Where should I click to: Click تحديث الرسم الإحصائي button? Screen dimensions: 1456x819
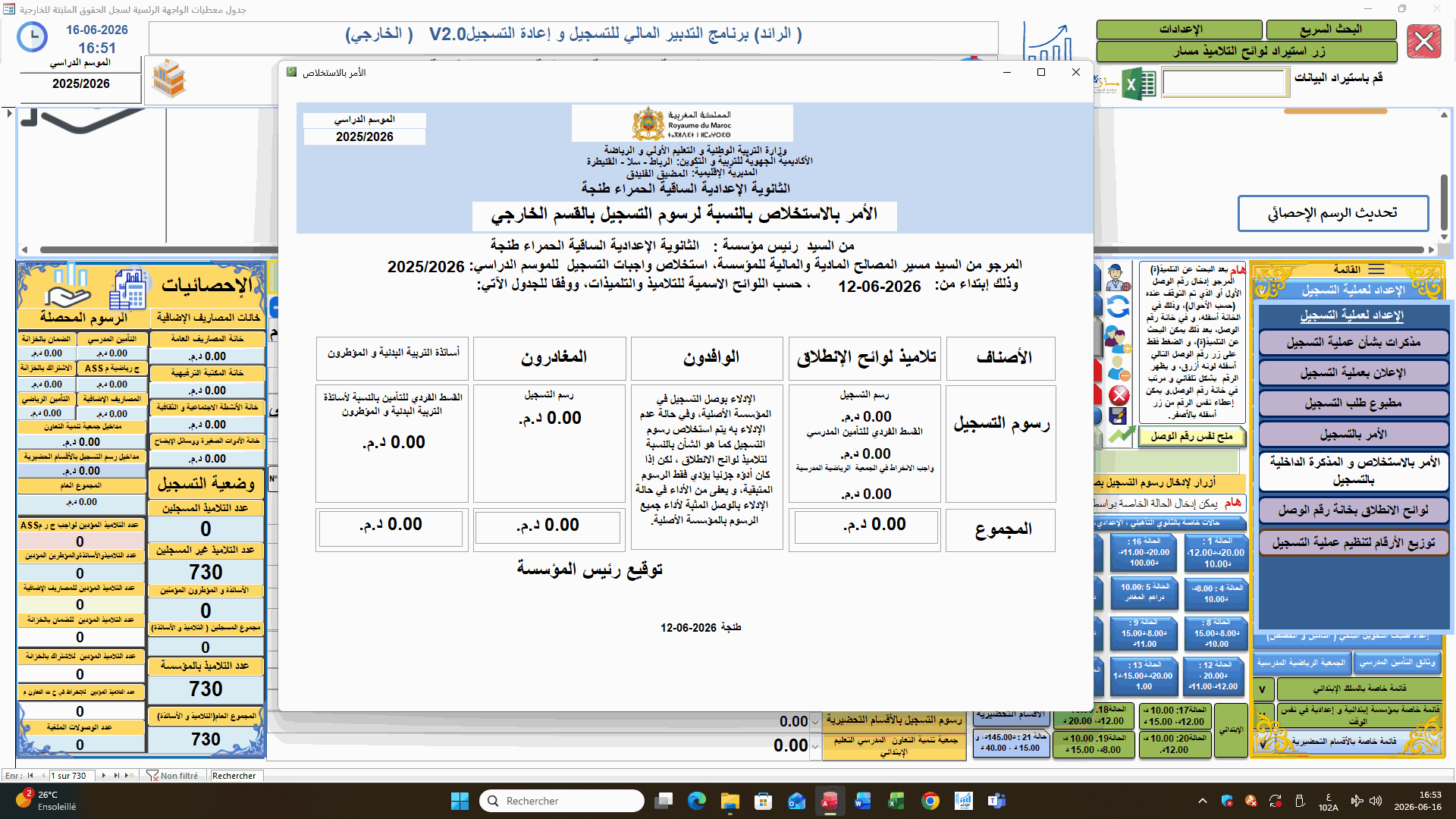coord(1333,214)
